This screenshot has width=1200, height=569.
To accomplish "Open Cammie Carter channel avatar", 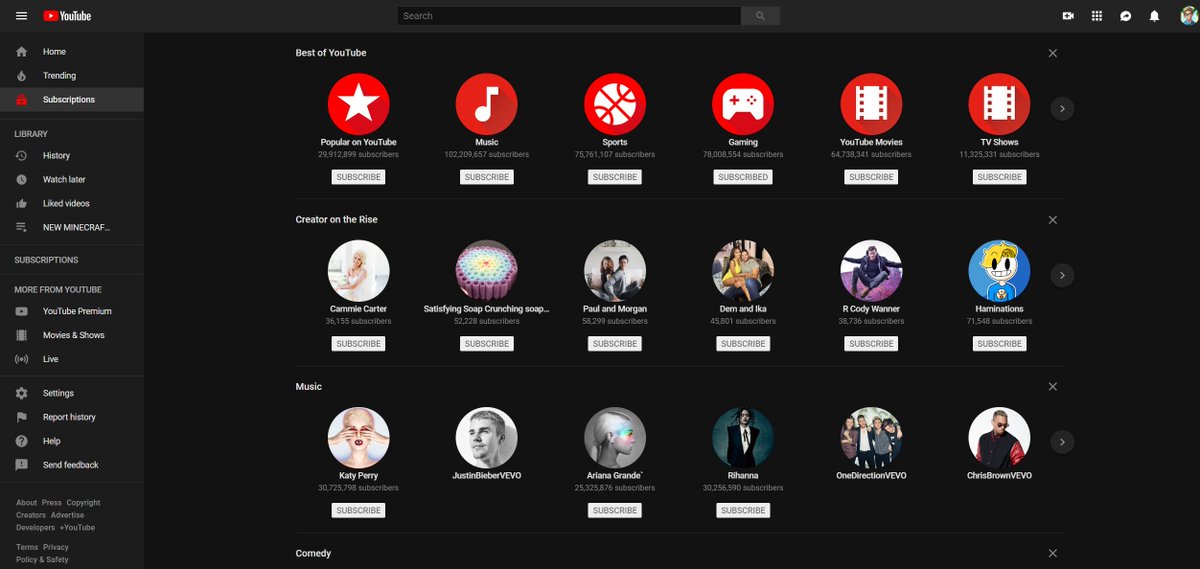I will [358, 271].
